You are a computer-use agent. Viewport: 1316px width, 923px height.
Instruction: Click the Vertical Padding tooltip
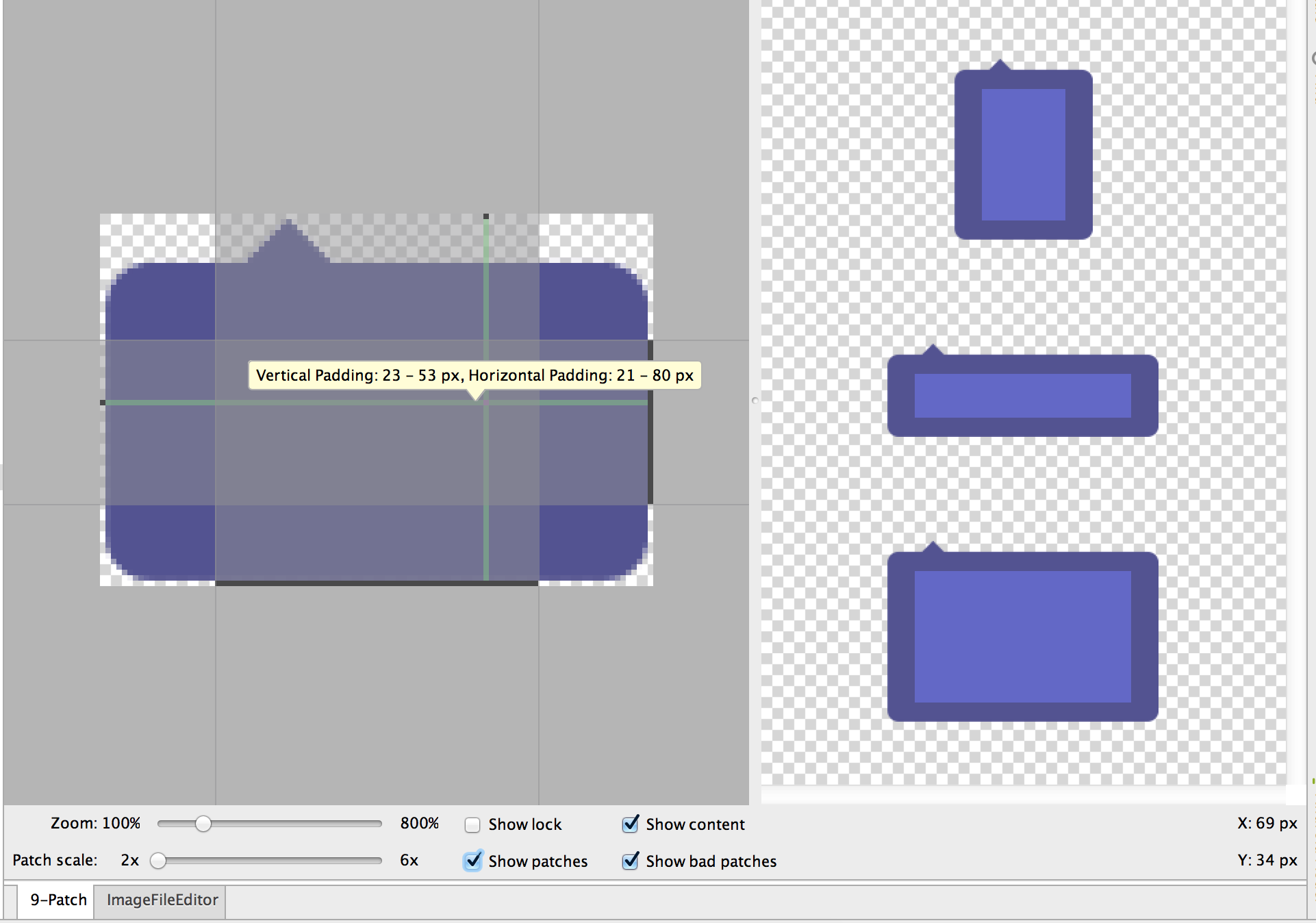[x=474, y=375]
